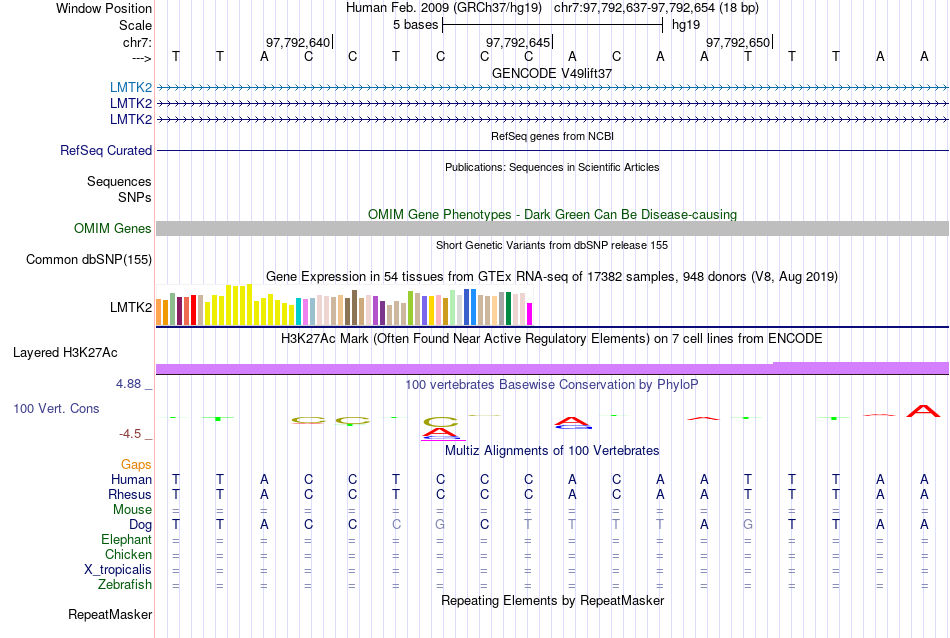Image resolution: width=950 pixels, height=638 pixels.
Task: Select the Dog alignment row label
Action: [x=140, y=525]
